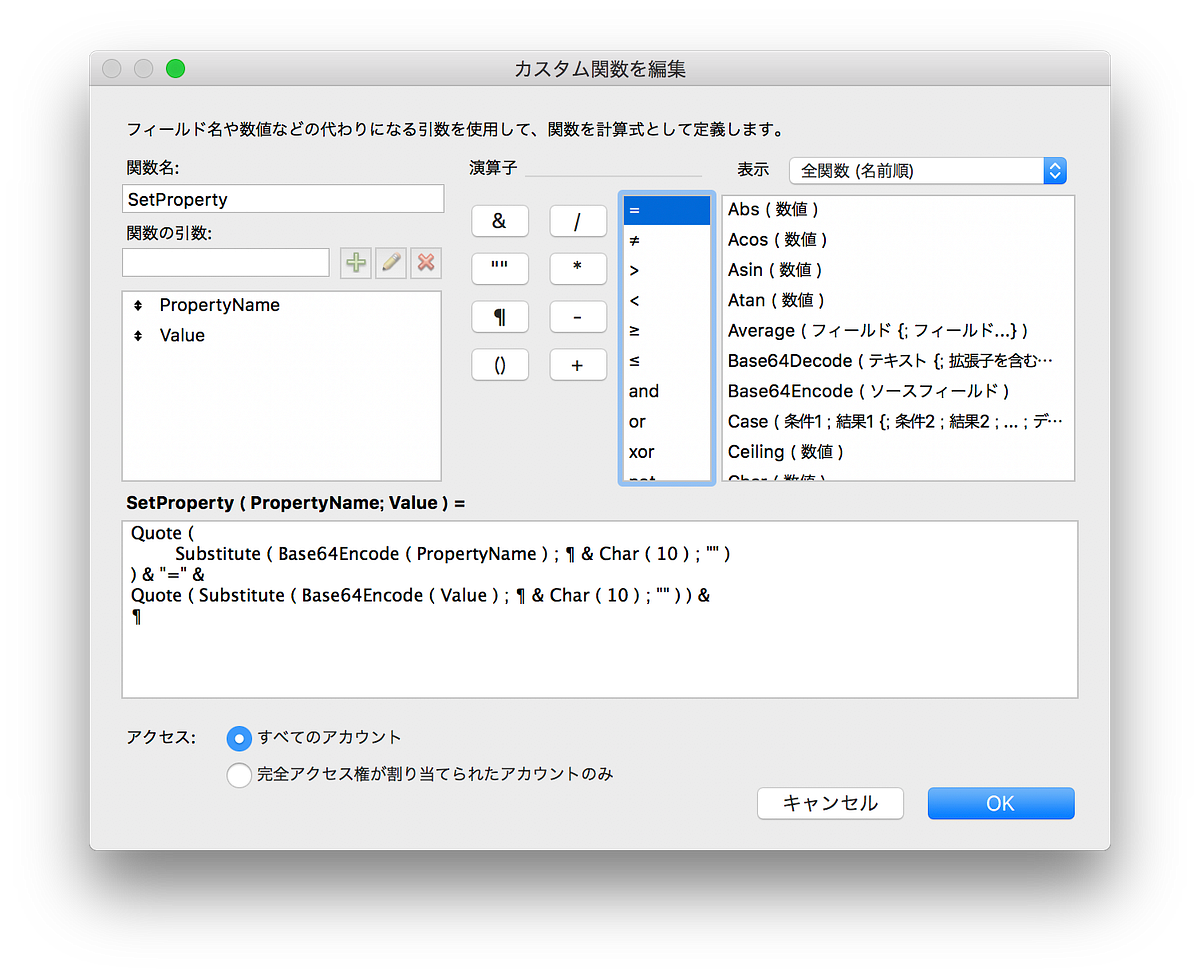Insert quotation marks with the "" operator button
The image size is (1200, 978).
click(500, 268)
